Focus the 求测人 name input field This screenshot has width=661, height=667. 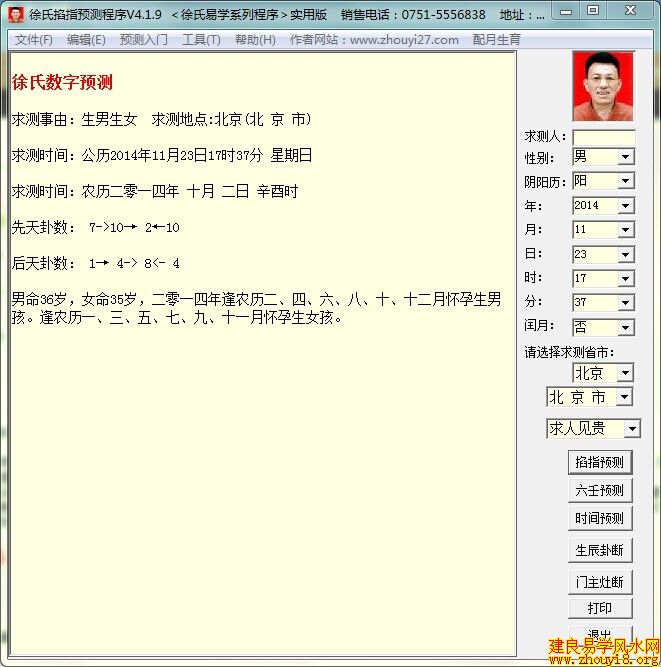(x=604, y=138)
